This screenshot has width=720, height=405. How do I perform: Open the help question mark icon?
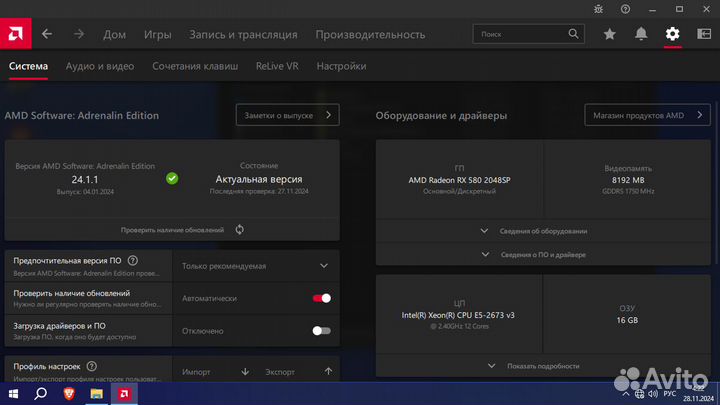point(625,9)
